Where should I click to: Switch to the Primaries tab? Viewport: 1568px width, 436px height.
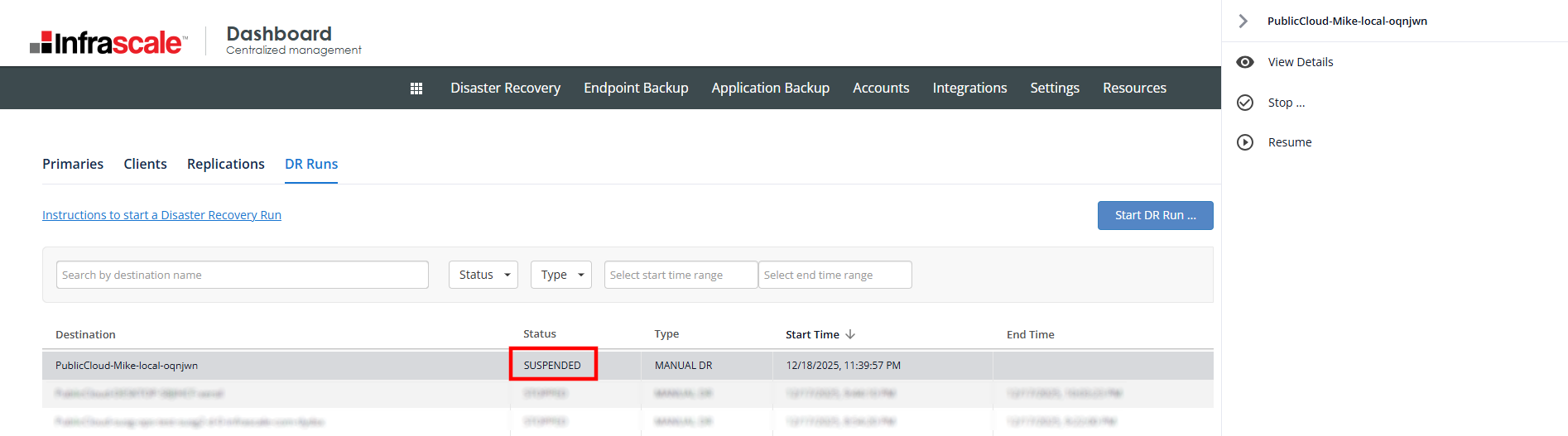[x=73, y=164]
